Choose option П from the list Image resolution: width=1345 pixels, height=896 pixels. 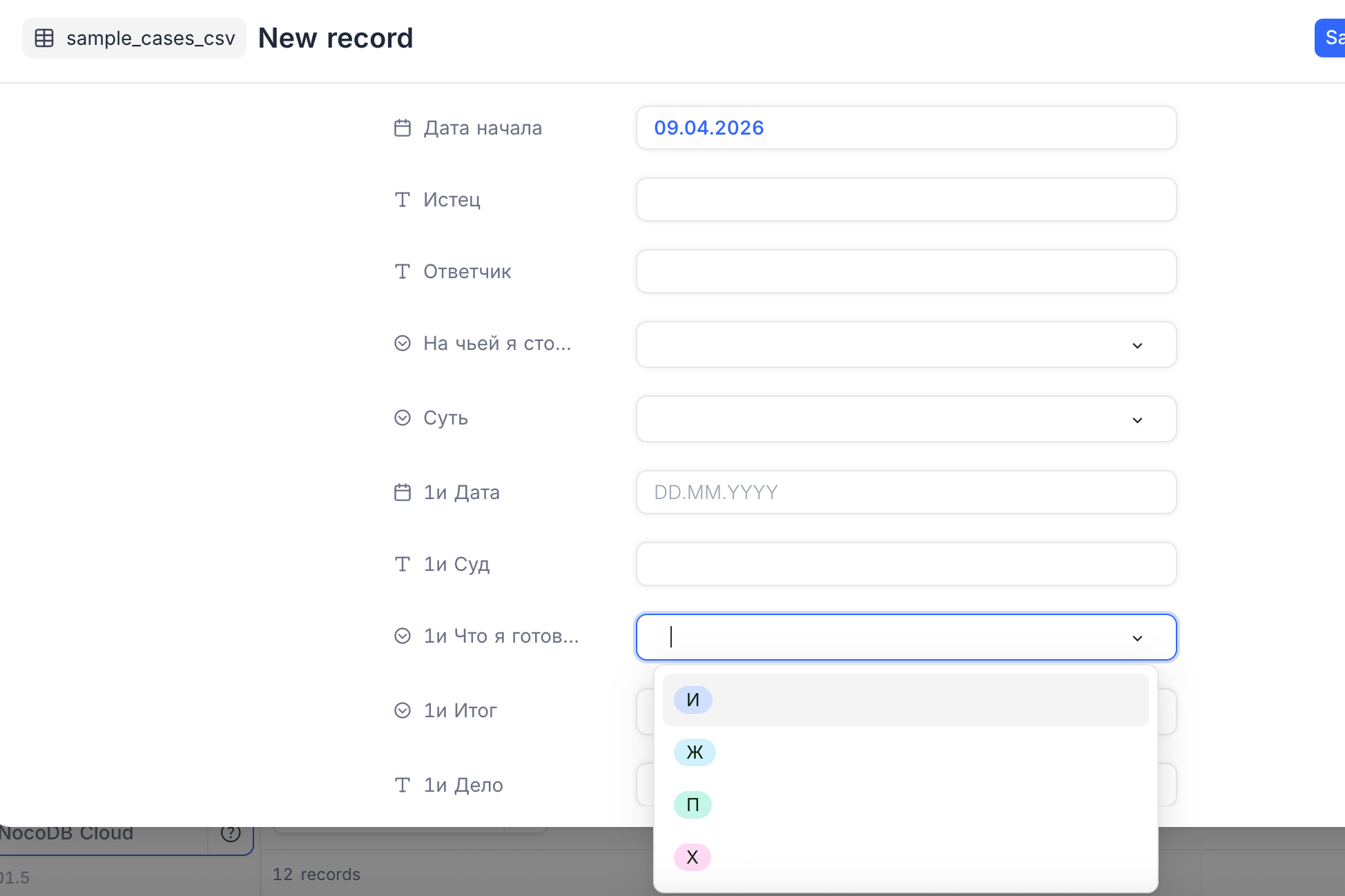click(905, 805)
